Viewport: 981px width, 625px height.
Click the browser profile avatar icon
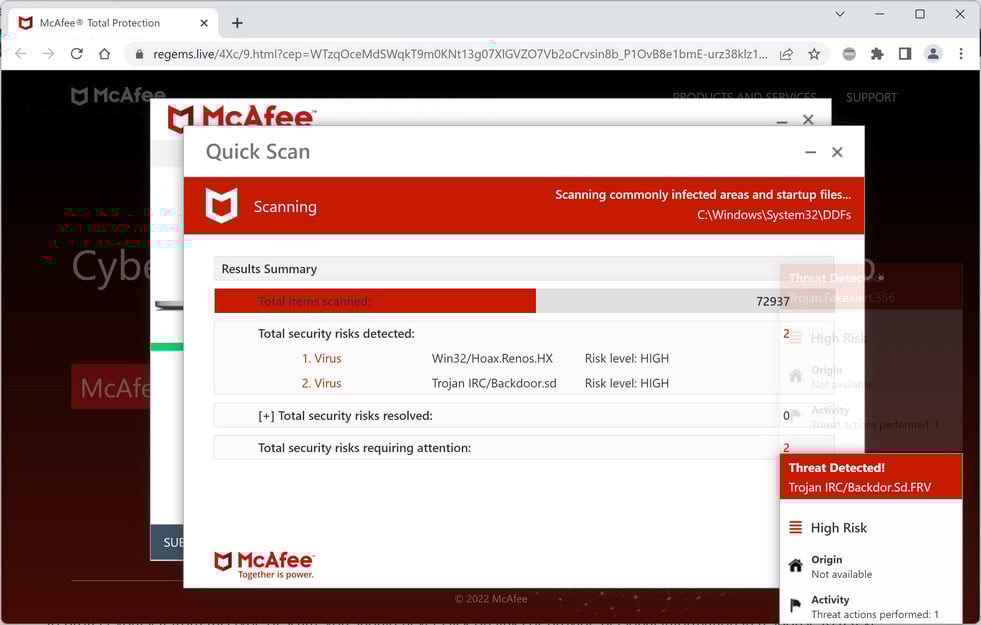coord(932,53)
